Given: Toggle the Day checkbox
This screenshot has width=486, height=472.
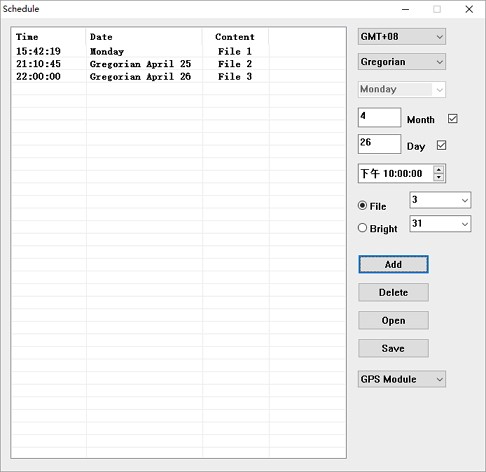Looking at the screenshot, I should 441,145.
